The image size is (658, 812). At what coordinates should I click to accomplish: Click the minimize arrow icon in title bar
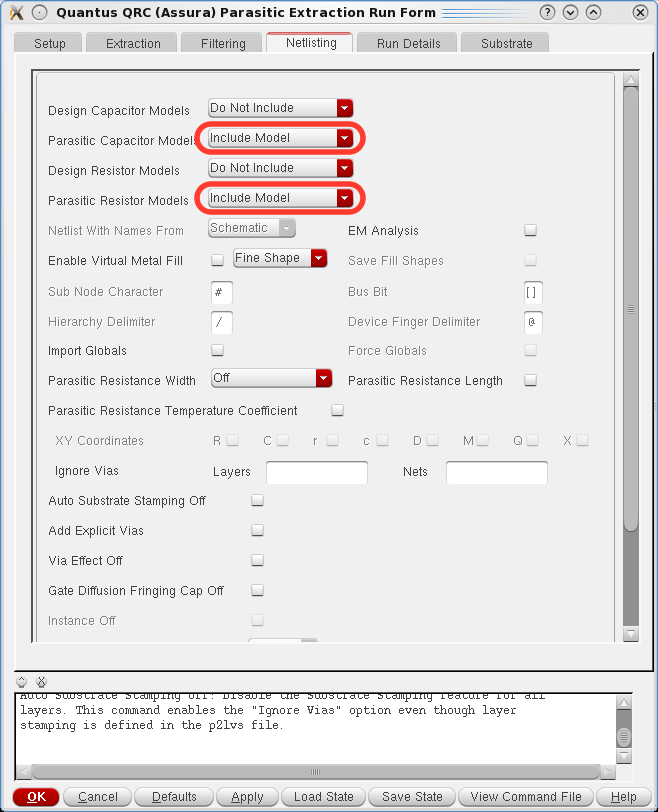coord(571,13)
